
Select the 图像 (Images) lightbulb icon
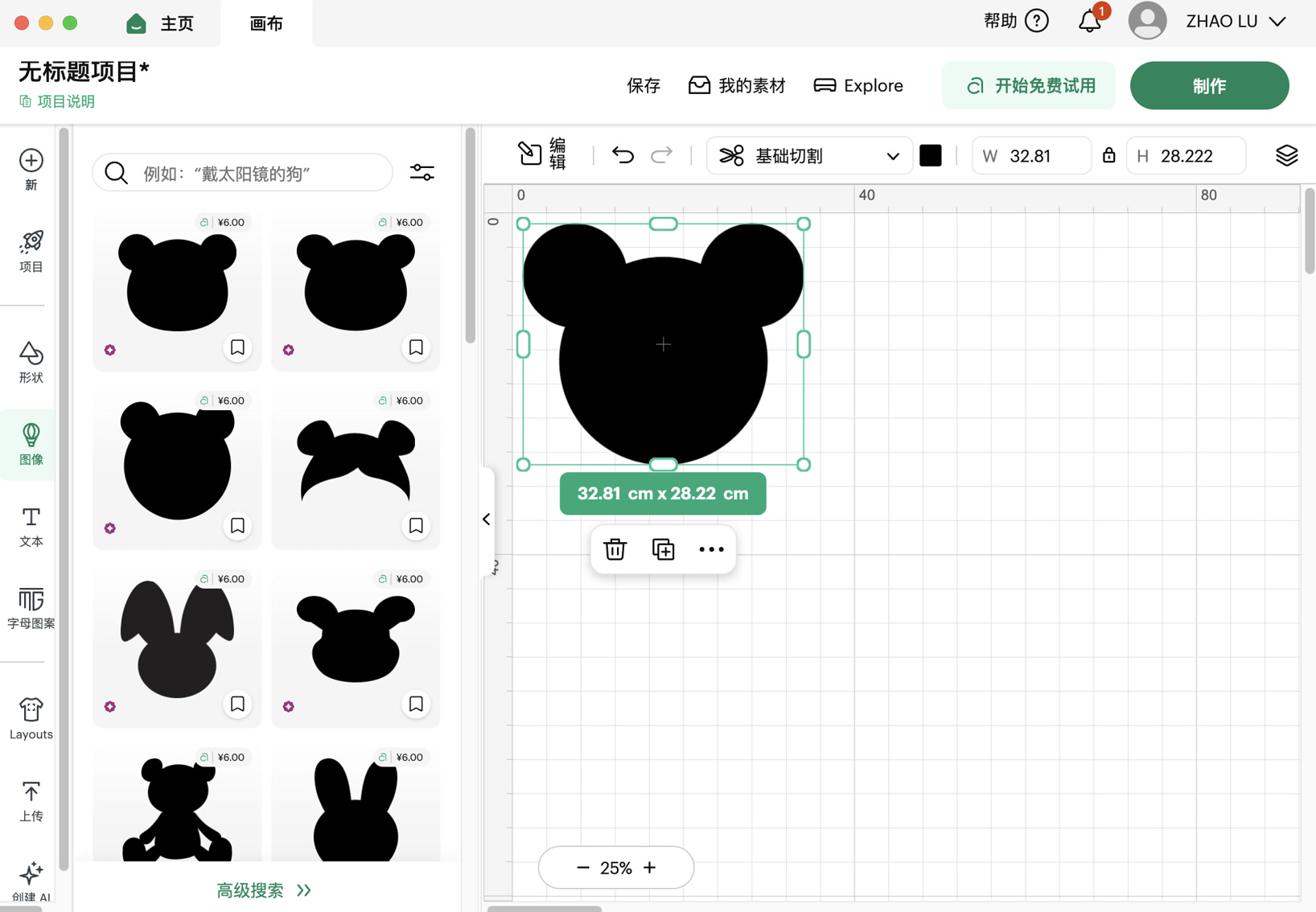[31, 435]
